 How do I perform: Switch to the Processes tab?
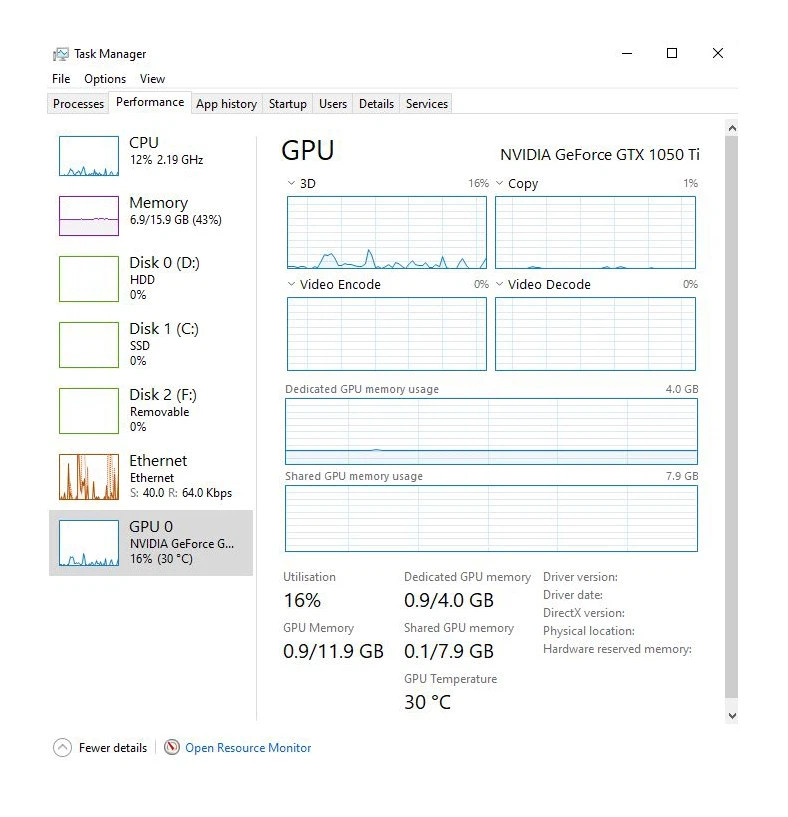coord(78,104)
